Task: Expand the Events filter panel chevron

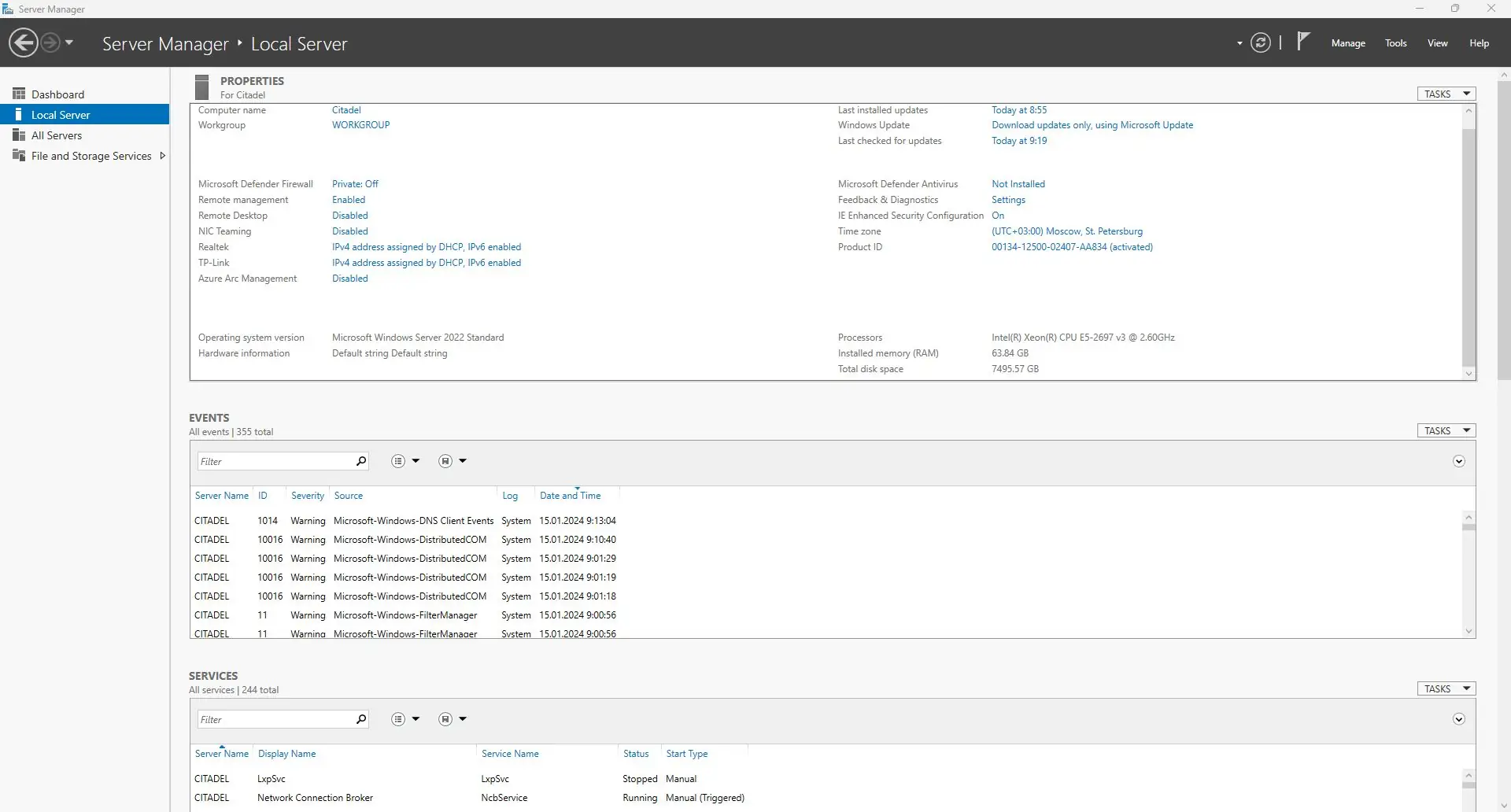Action: (1459, 461)
